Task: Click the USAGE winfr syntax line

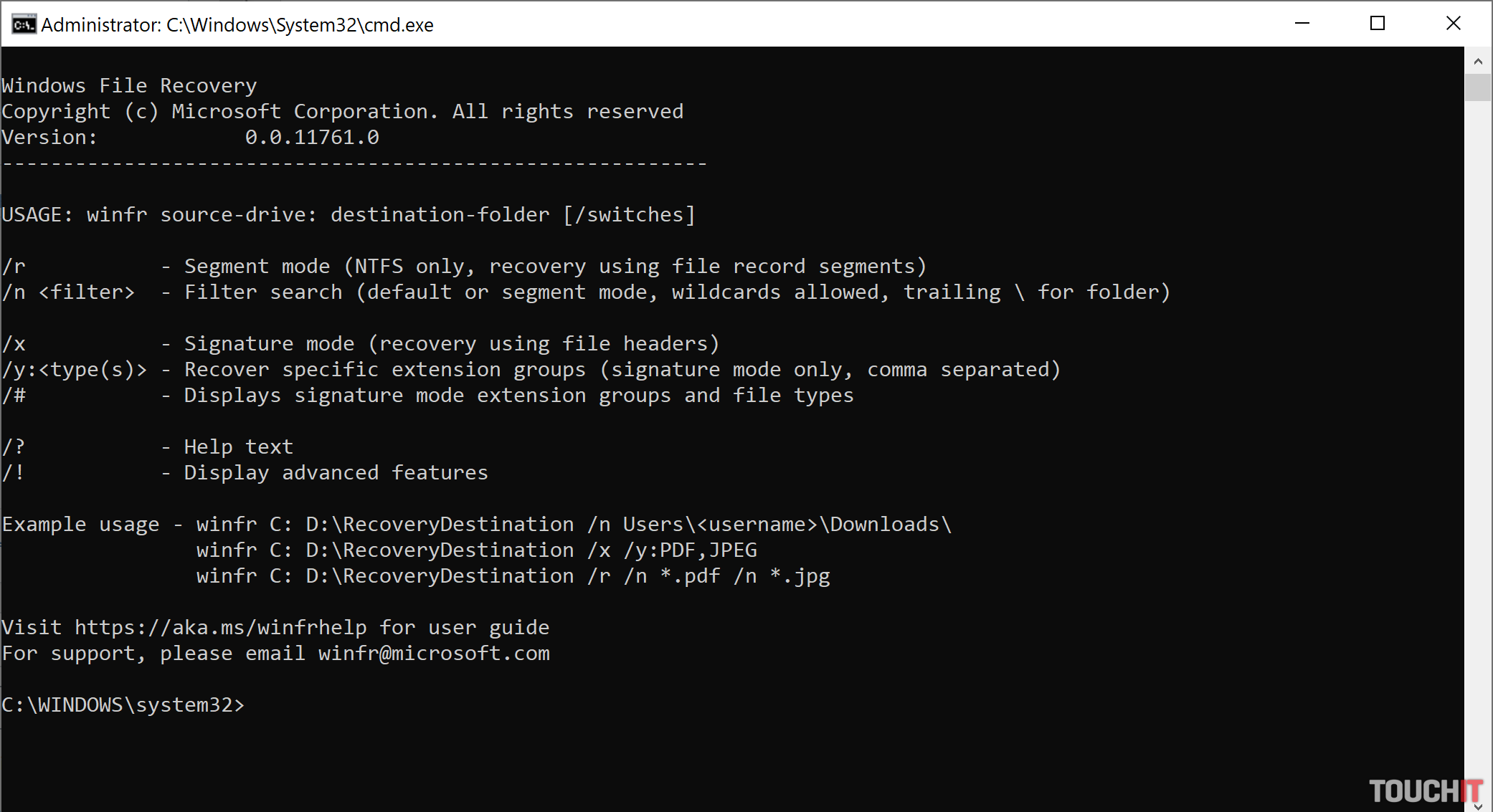Action: click(x=349, y=215)
